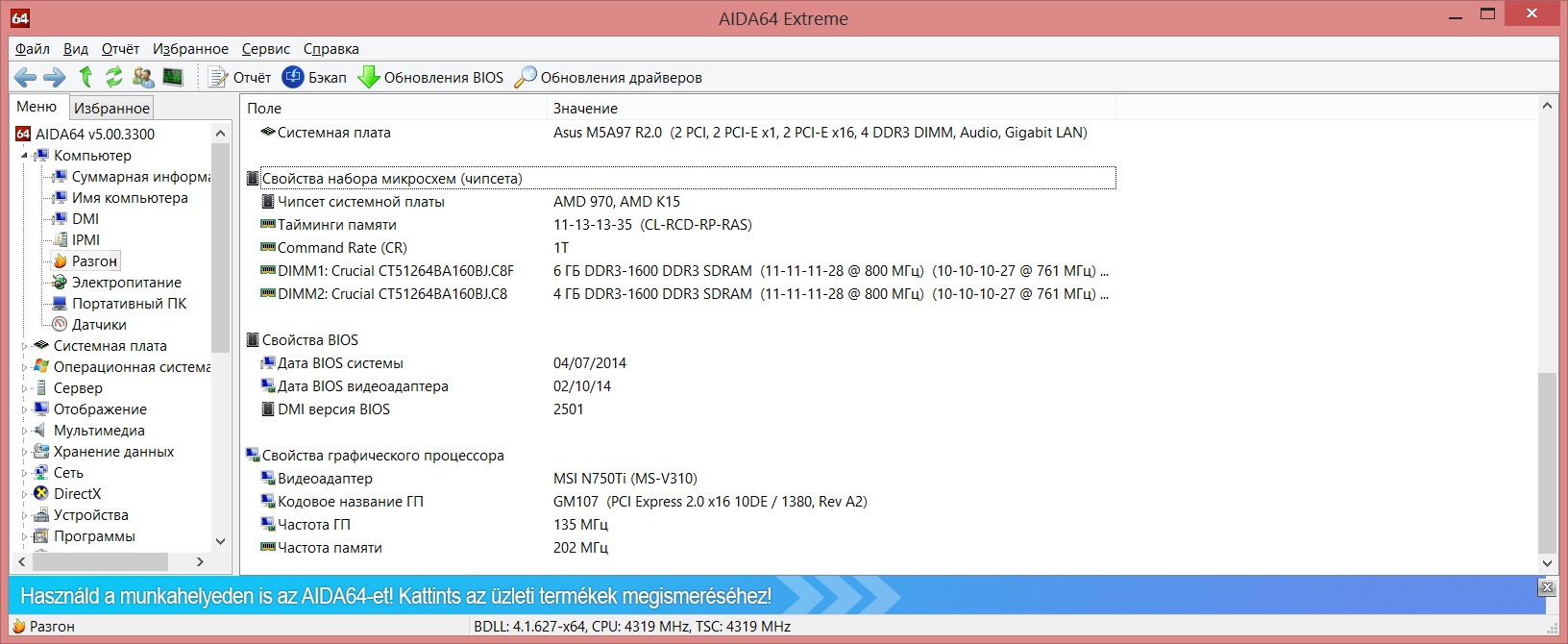Open the Вид menu
The image size is (1568, 644).
76,48
